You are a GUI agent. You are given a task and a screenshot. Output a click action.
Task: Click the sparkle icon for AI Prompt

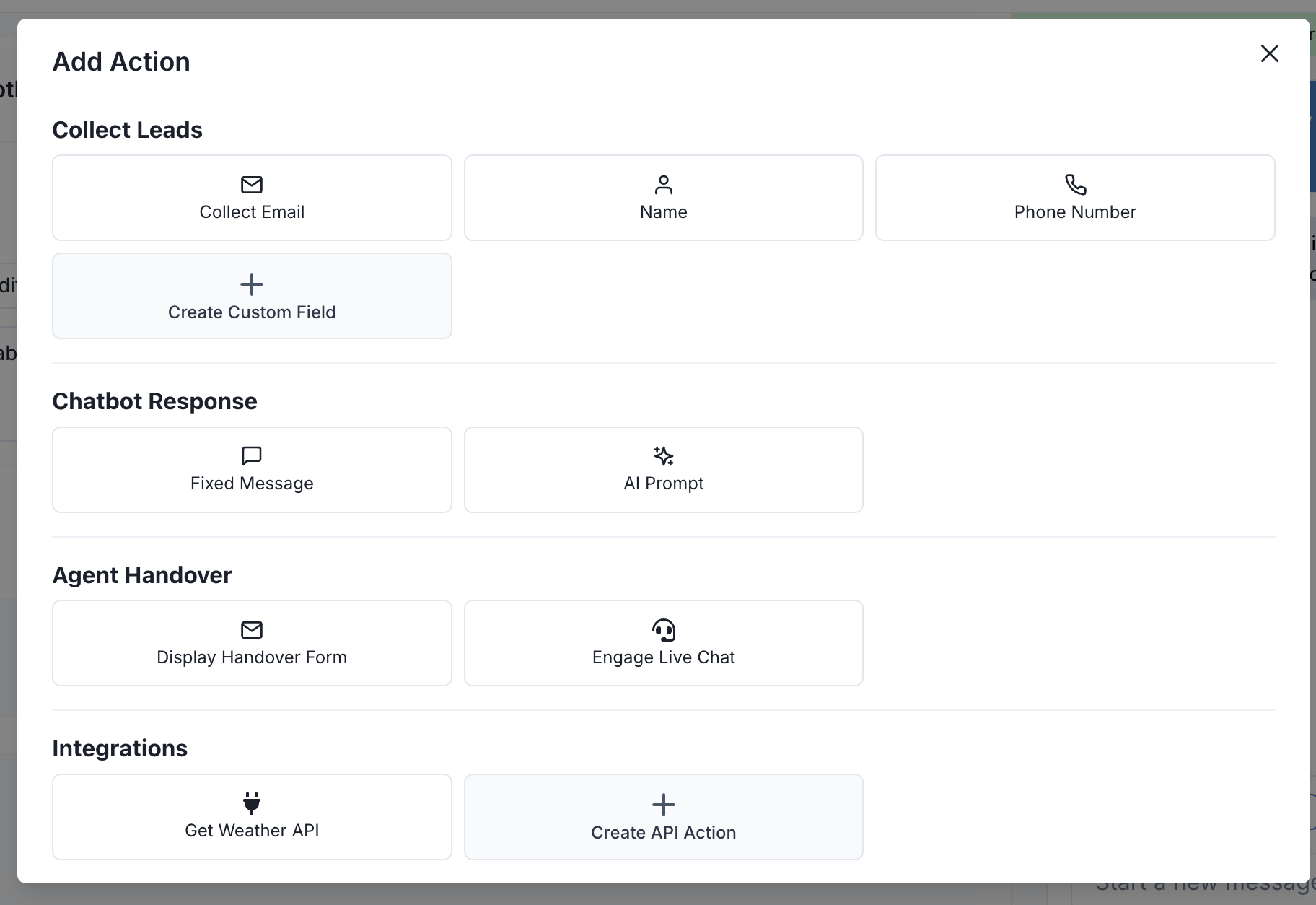[663, 456]
